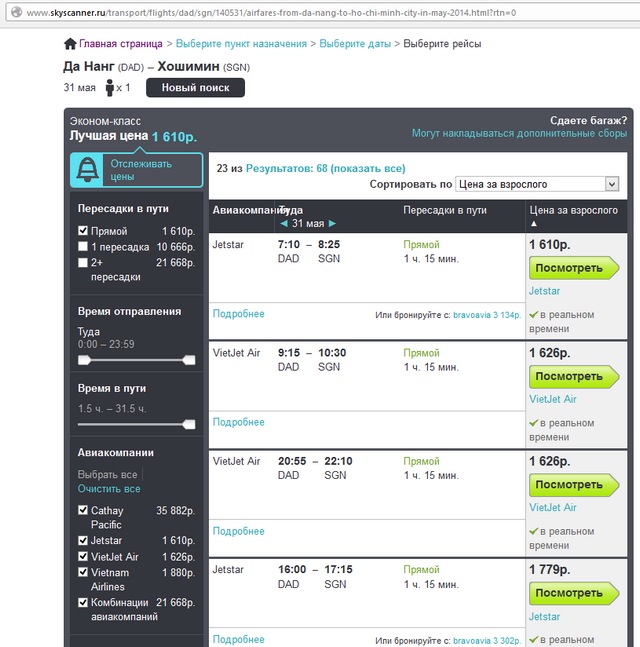Click Посмотреть for 1 779р. Jetstar flight

click(x=574, y=593)
